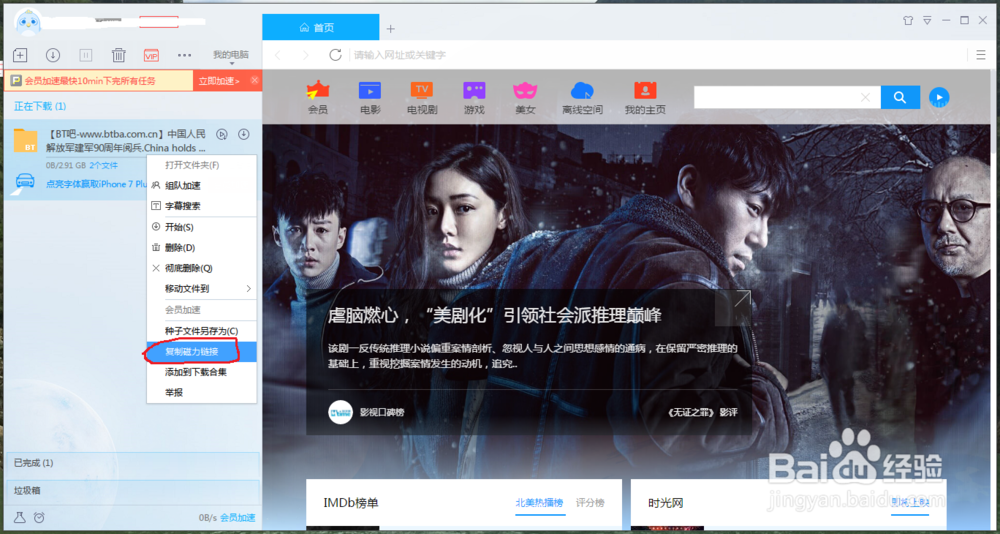Select 会员加速 in context menu
This screenshot has height=534, width=1000.
pyautogui.click(x=182, y=309)
